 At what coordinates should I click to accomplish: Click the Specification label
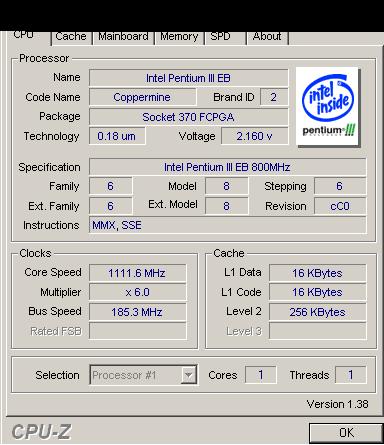pos(49,167)
